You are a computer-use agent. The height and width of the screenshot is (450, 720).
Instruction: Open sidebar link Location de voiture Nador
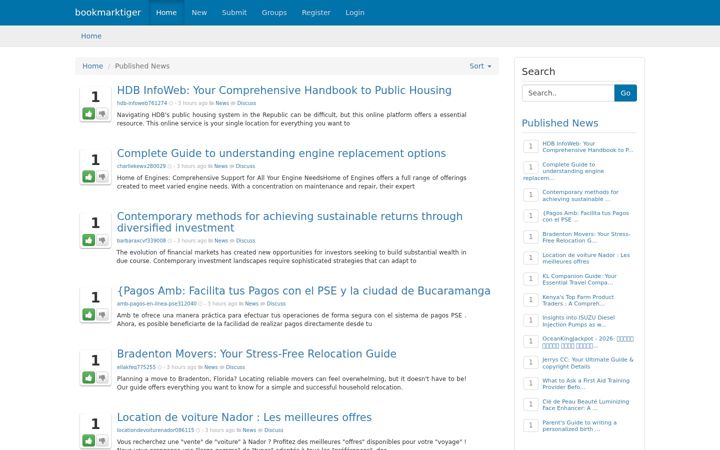tap(586, 258)
